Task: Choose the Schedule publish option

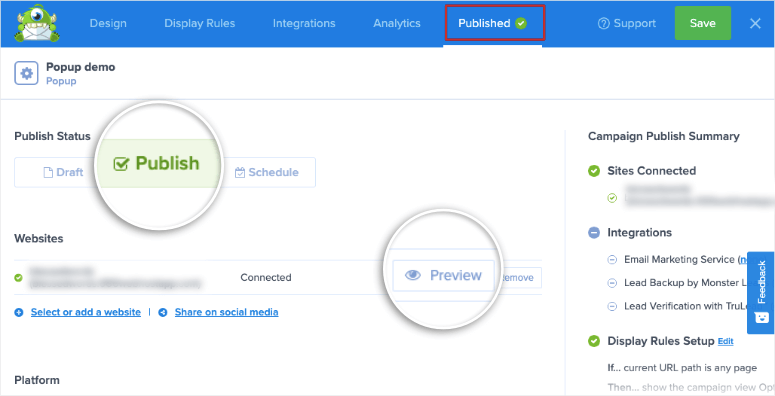Action: click(267, 173)
